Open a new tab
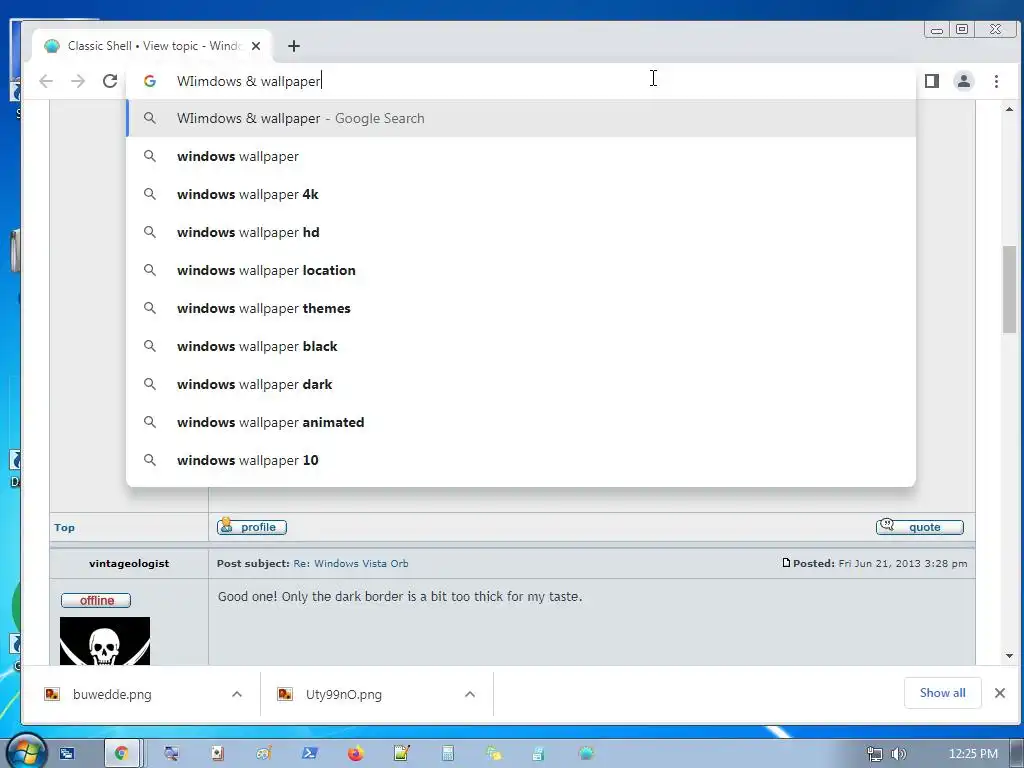The width and height of the screenshot is (1024, 768). point(294,46)
